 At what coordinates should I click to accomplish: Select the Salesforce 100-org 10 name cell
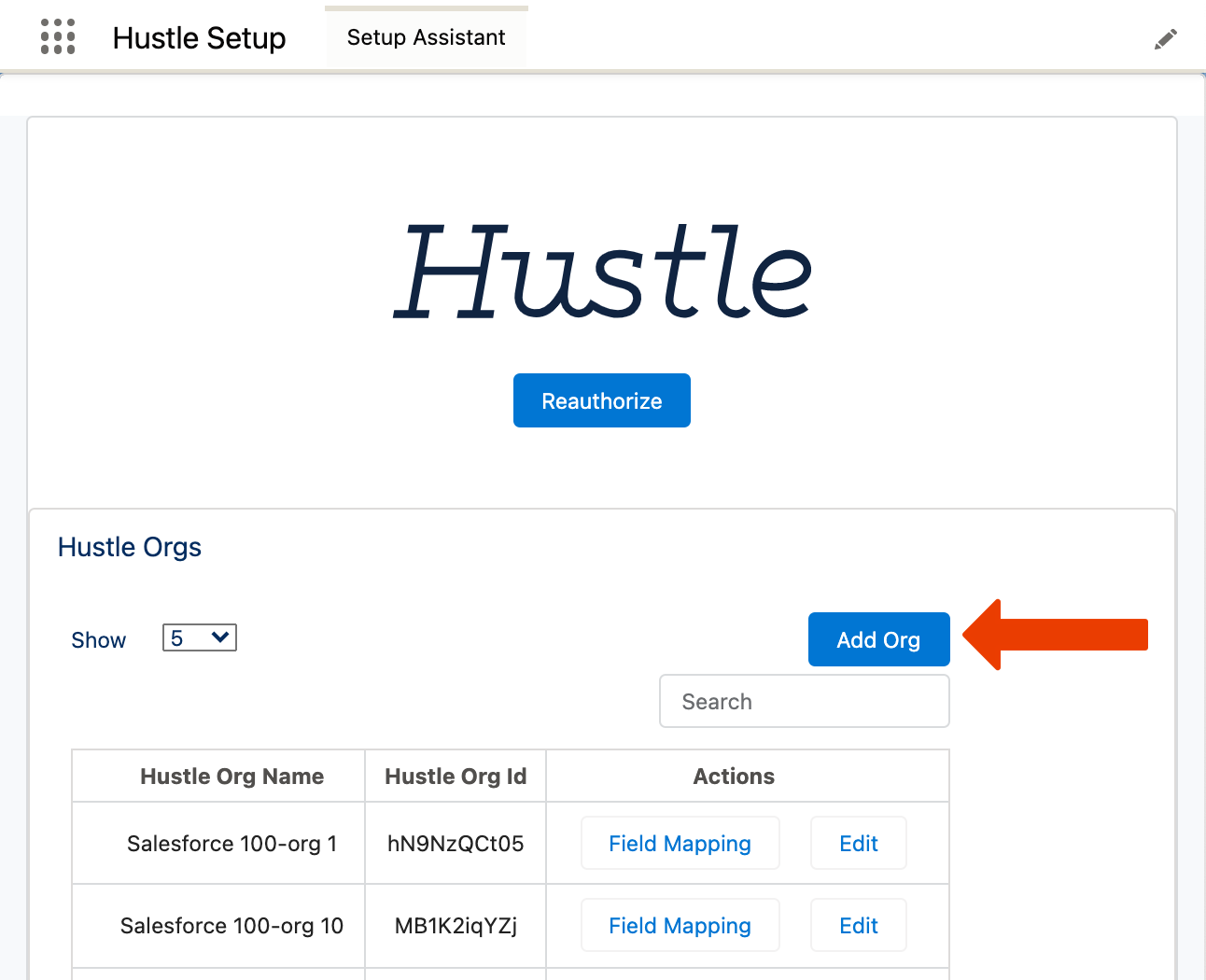218,925
